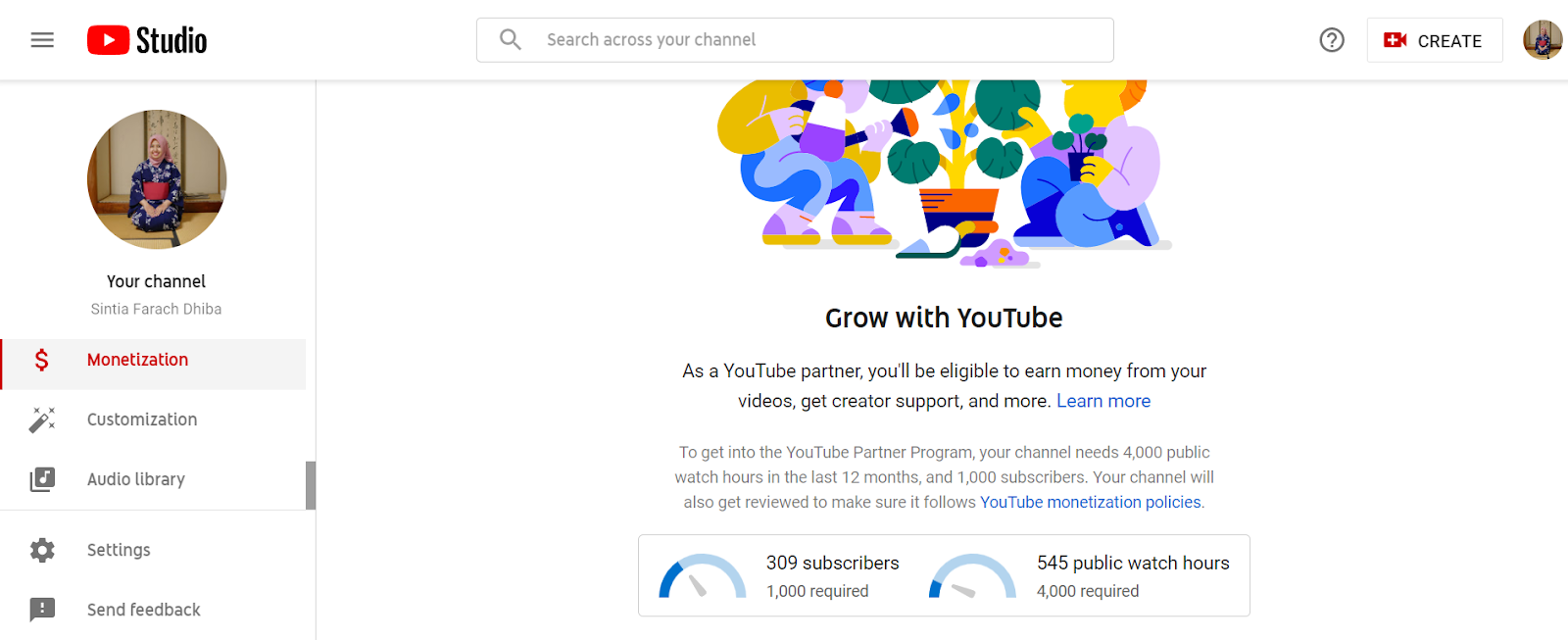Image resolution: width=1568 pixels, height=640 pixels.
Task: Click the 'Grow with YouTube' heading
Action: pyautogui.click(x=944, y=318)
